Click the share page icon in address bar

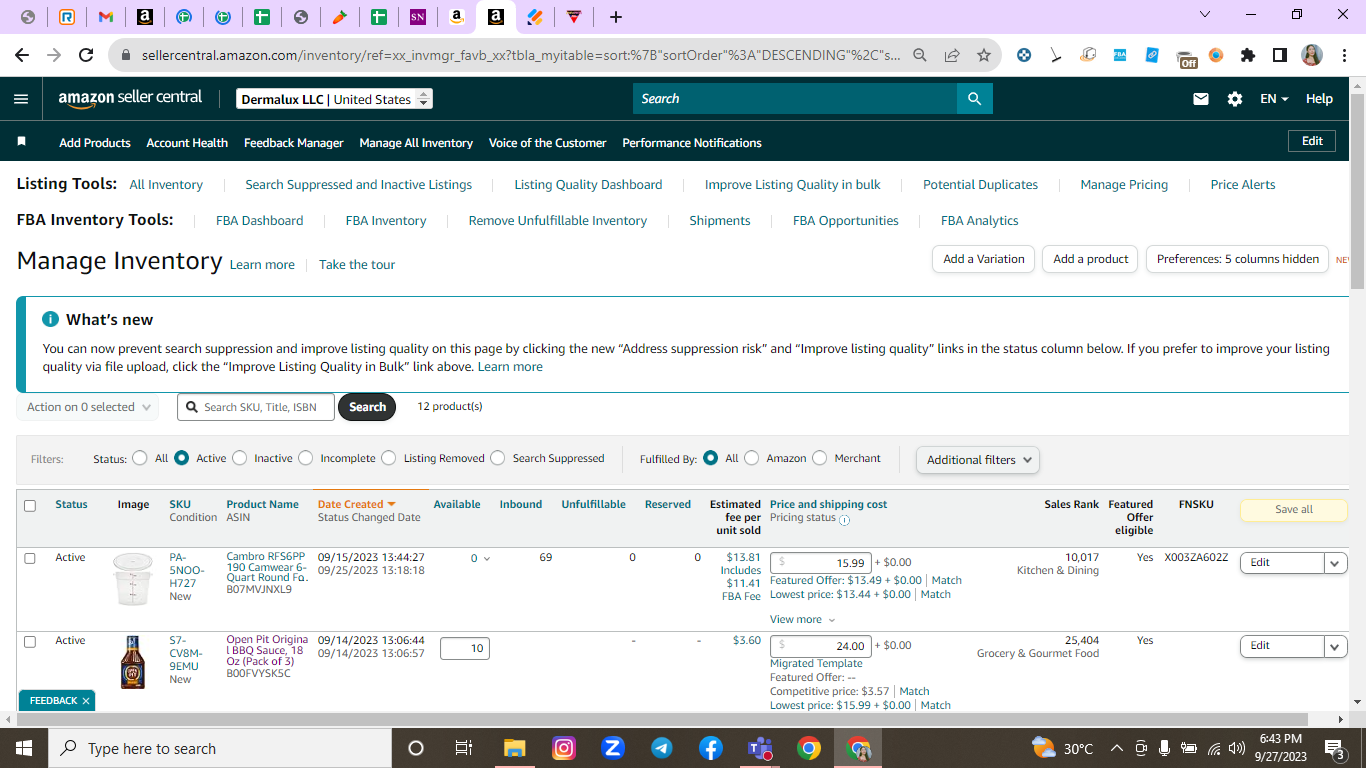click(x=952, y=56)
